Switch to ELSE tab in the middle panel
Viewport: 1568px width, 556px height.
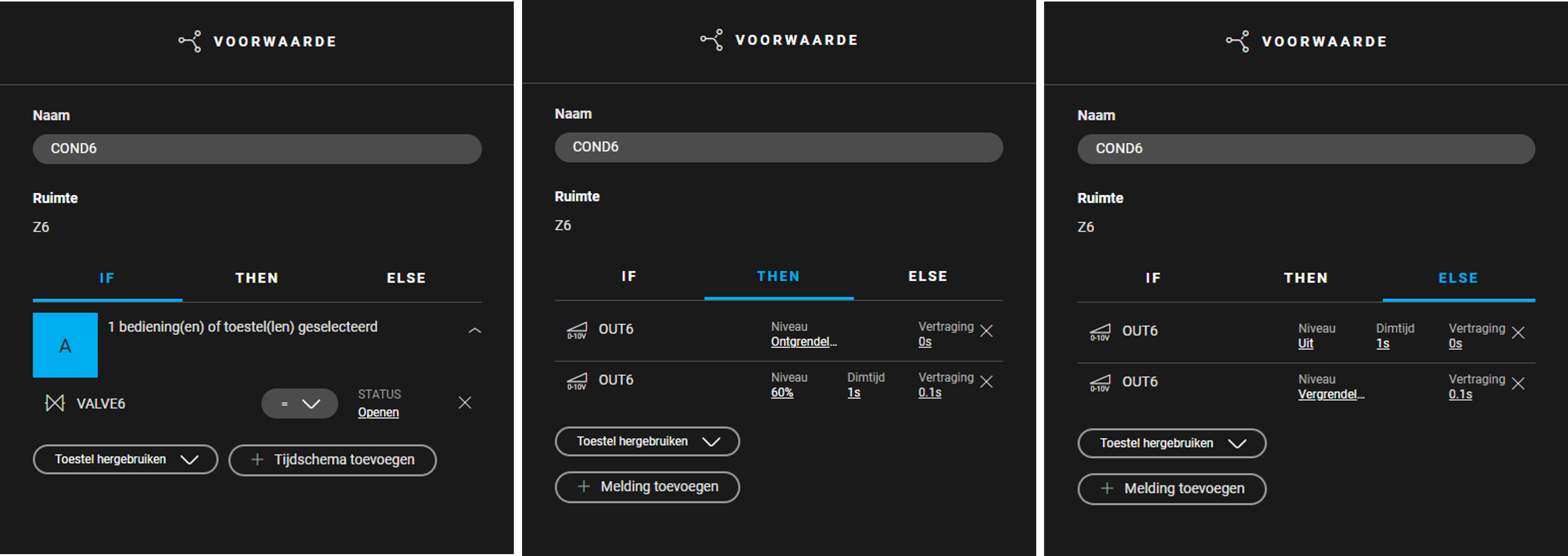[x=928, y=276]
